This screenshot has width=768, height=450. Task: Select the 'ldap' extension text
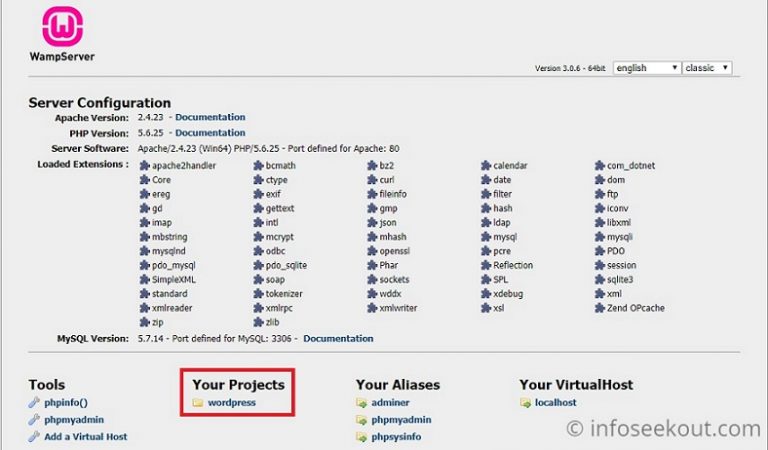pyautogui.click(x=502, y=222)
